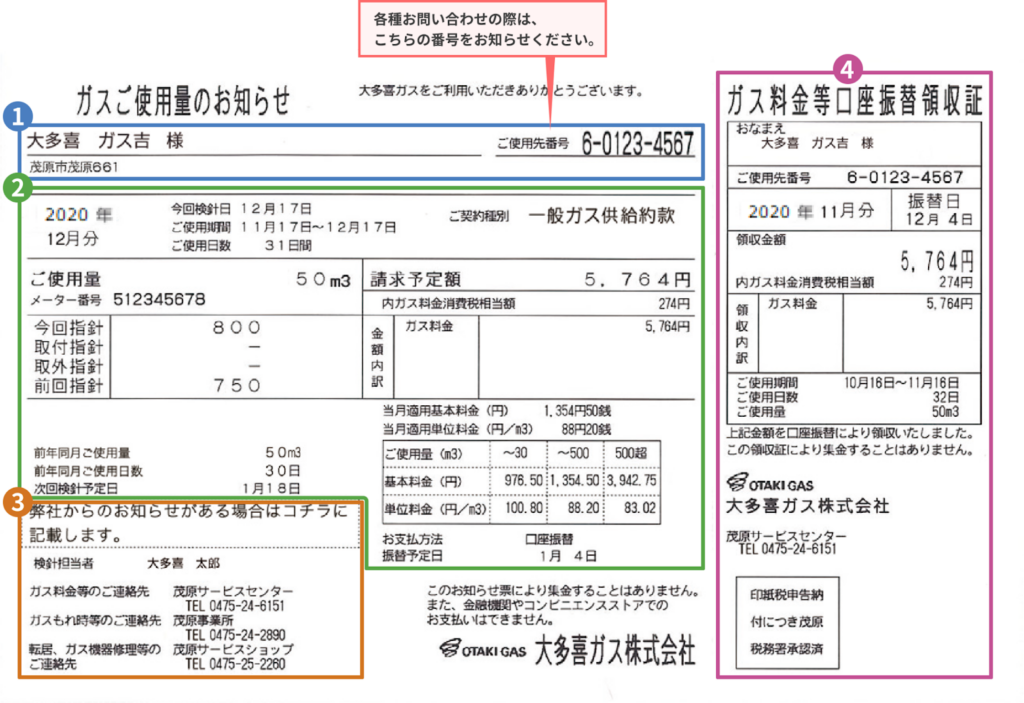The width and height of the screenshot is (1024, 703).
Task: Click the 500超 column header
Action: click(x=630, y=453)
